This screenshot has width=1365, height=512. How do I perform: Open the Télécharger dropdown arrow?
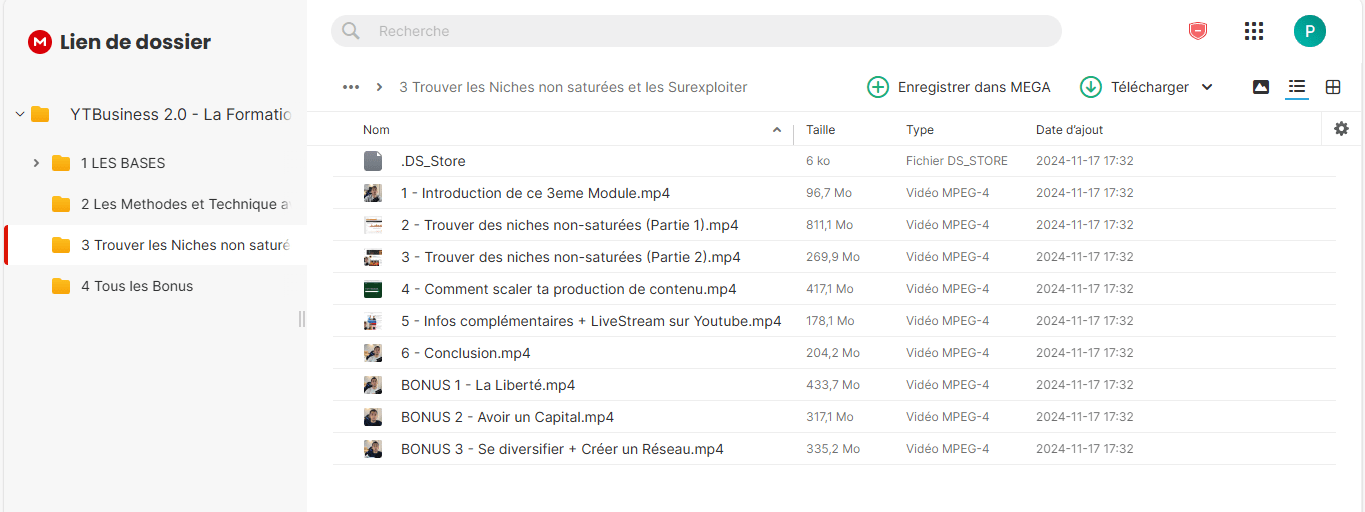pos(1207,87)
